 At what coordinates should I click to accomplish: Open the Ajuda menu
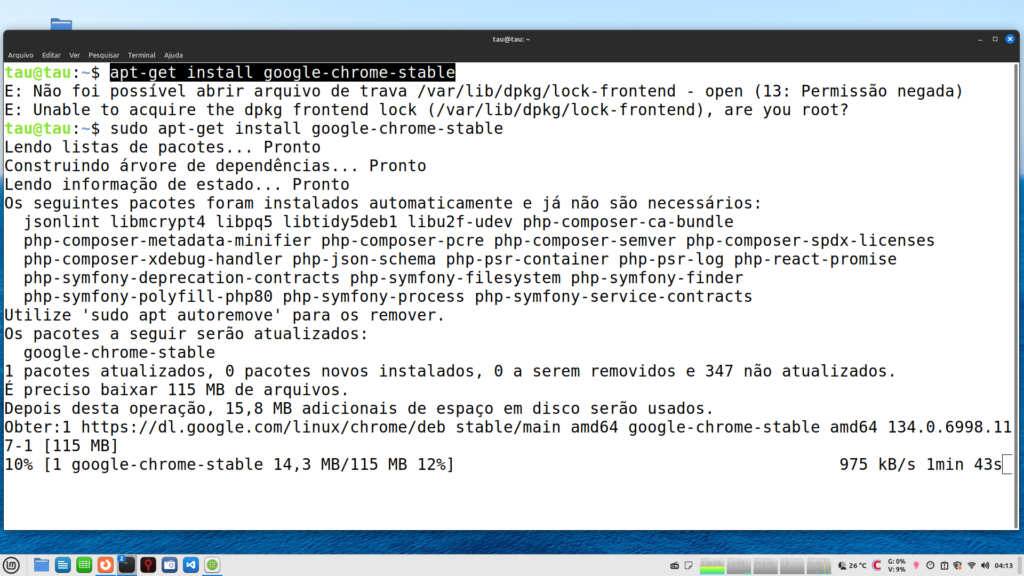pyautogui.click(x=173, y=55)
